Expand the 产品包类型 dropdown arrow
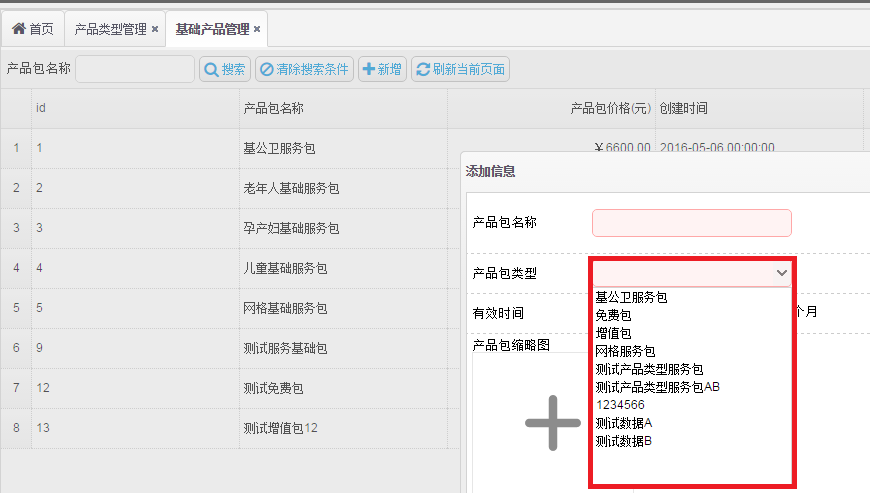The height and width of the screenshot is (493, 870). pos(781,272)
